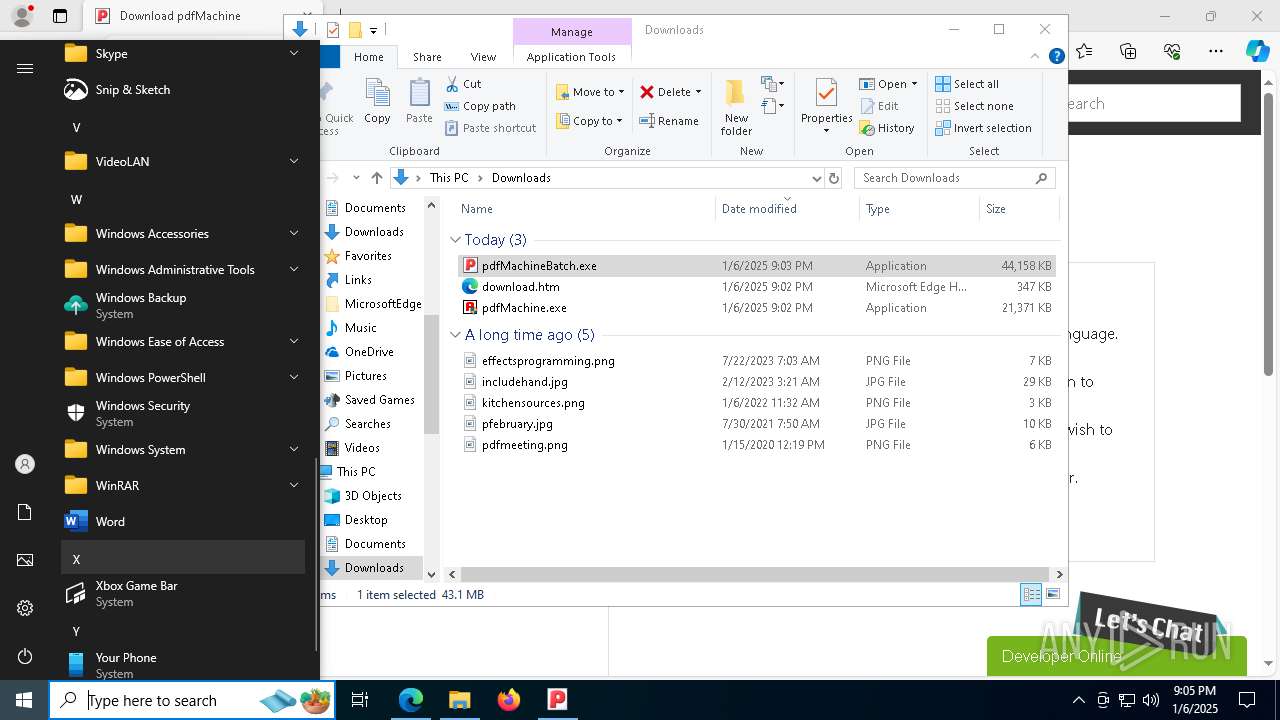
Task: Sort by Size column header
Action: (x=1018, y=209)
